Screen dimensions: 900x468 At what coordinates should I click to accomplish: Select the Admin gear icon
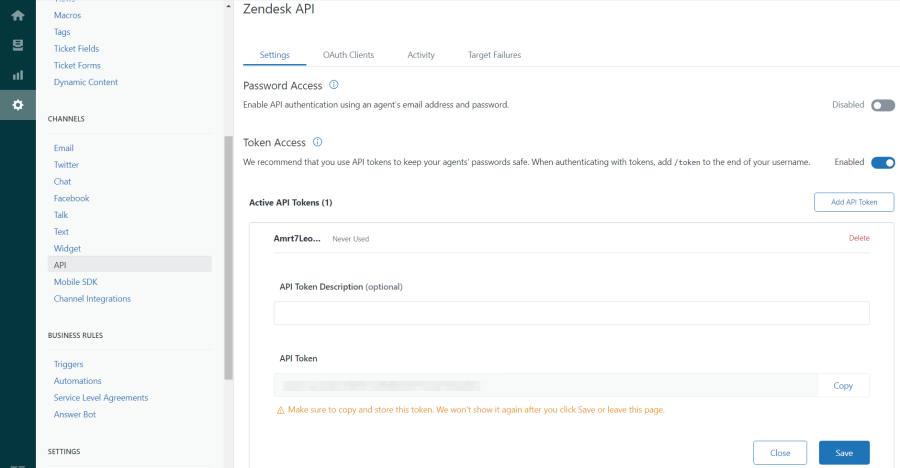pyautogui.click(x=18, y=105)
